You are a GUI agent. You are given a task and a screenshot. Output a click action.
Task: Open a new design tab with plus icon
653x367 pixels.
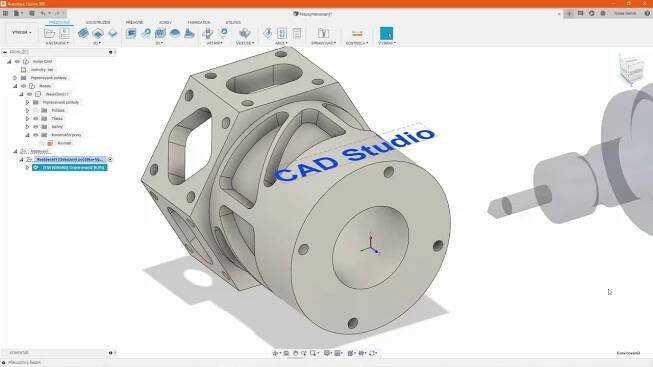[569, 13]
